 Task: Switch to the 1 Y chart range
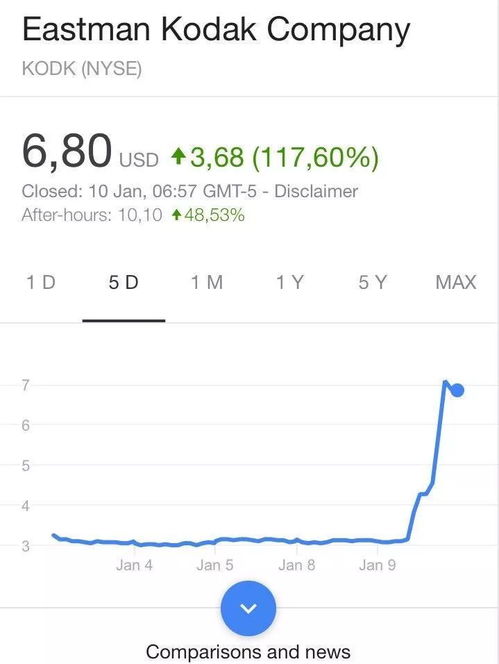[x=290, y=282]
